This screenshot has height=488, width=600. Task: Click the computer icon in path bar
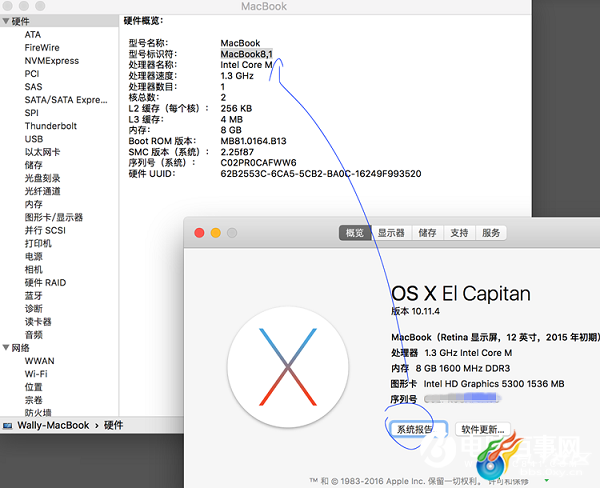8,426
